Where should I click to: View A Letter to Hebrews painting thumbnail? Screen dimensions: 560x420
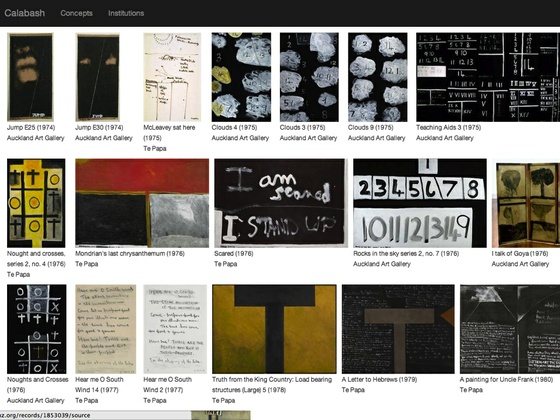398,329
